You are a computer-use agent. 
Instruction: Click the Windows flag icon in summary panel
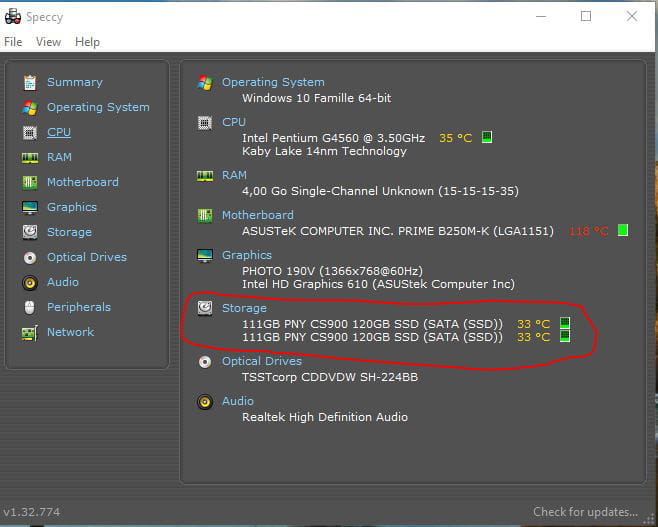(x=205, y=83)
